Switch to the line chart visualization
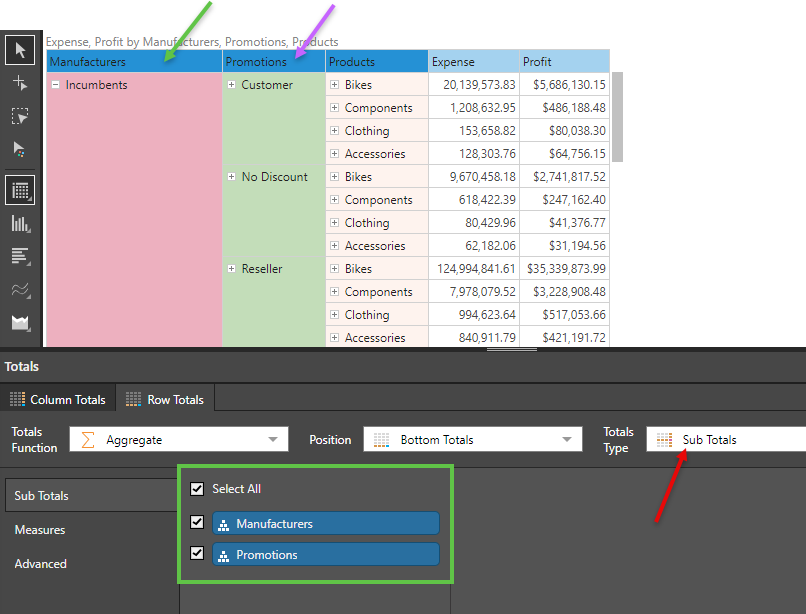 [20, 290]
